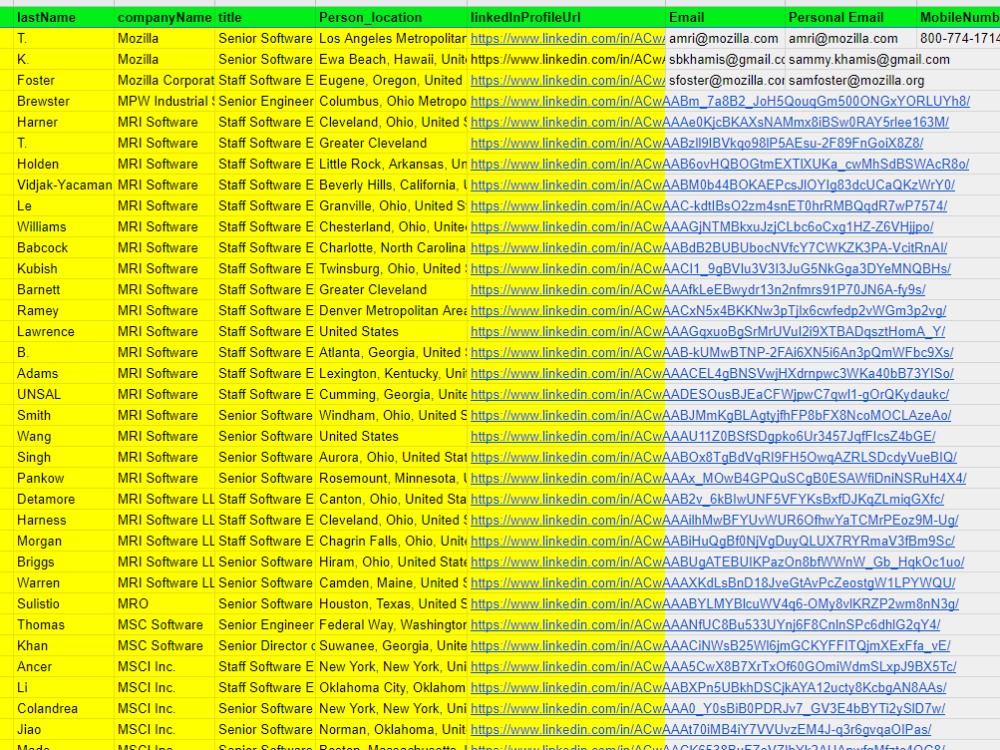Select location cell Rosemount, Minnesota
The width and height of the screenshot is (1000, 750).
click(392, 478)
